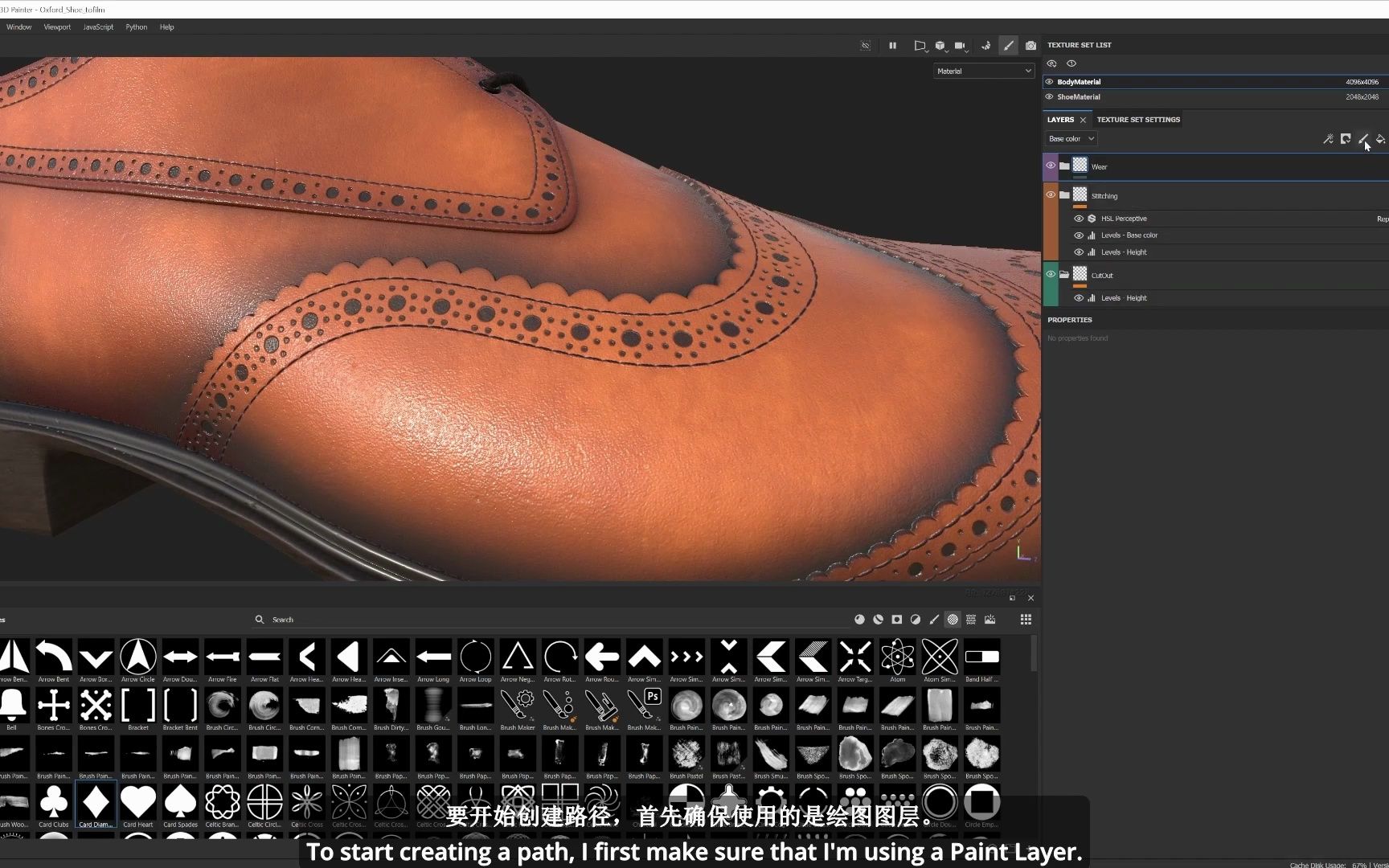Open the camera settings dropdown
Screen dimensions: 1389x868
pos(961,46)
